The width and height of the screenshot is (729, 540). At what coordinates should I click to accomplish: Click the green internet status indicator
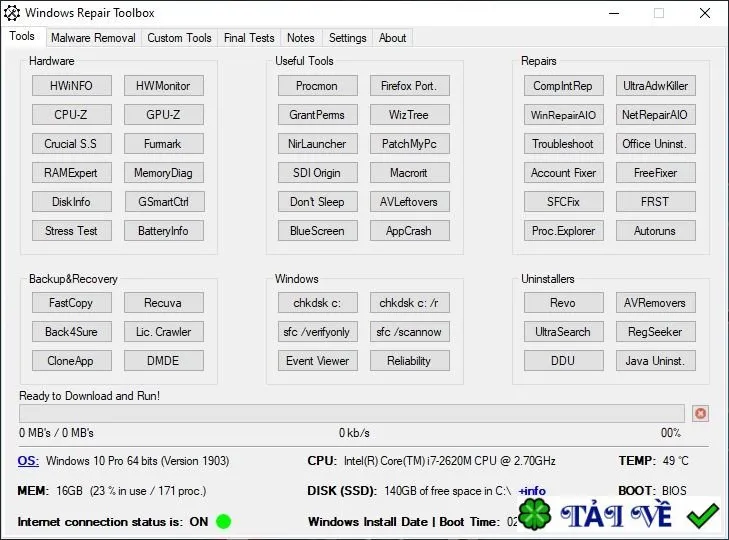[223, 521]
